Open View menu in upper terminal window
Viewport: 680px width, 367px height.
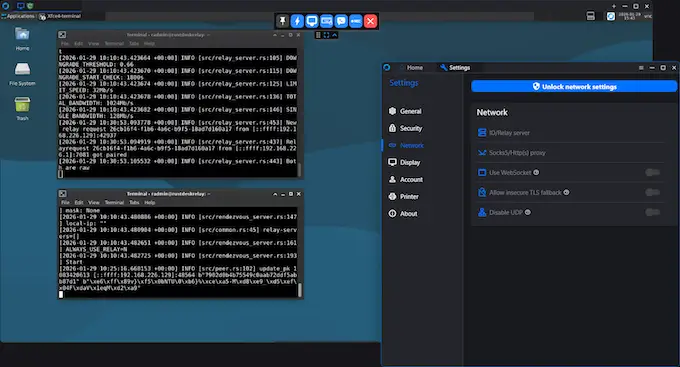coord(93,43)
